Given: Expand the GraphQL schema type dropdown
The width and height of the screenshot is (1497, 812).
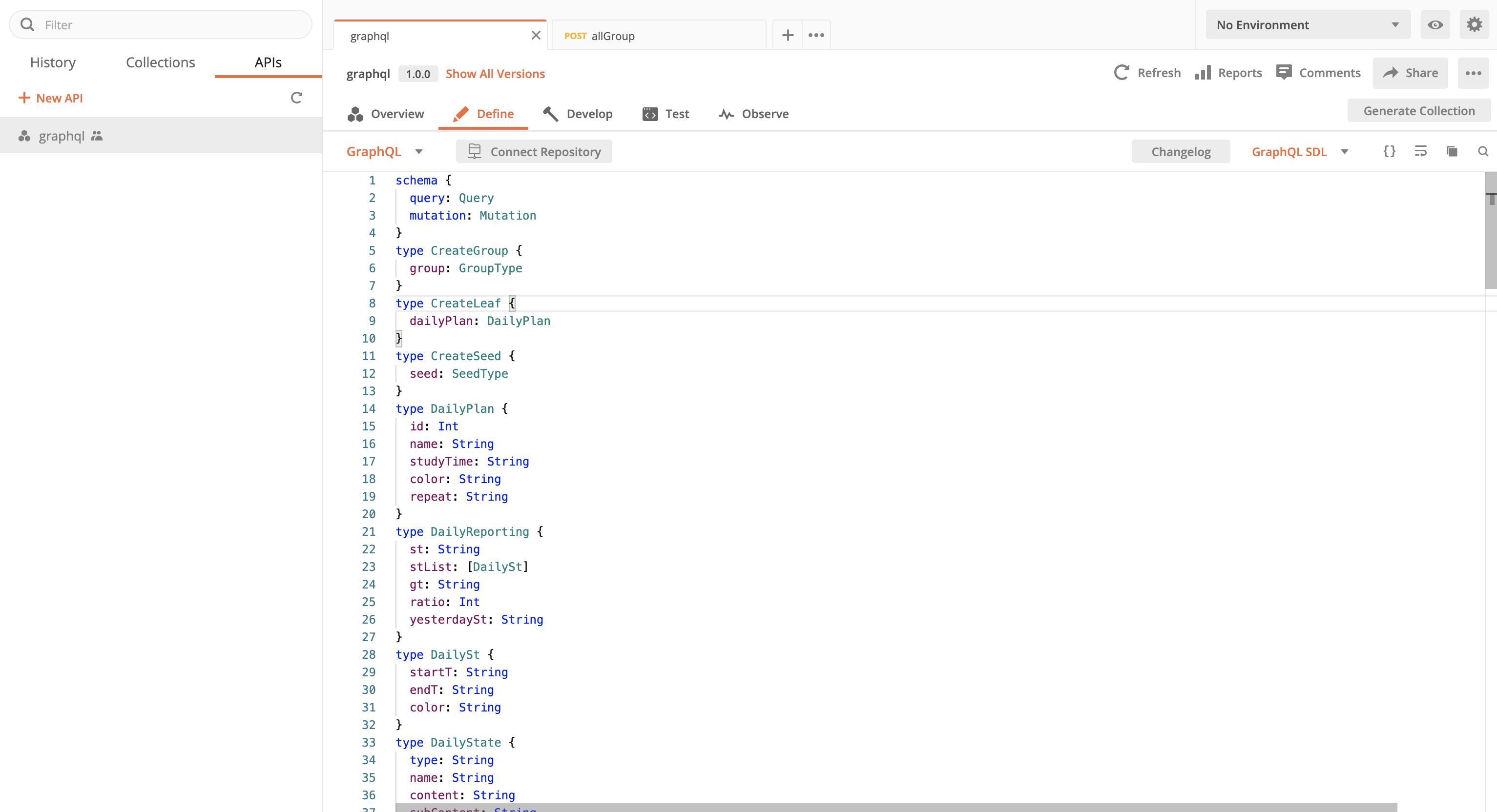Looking at the screenshot, I should coord(384,152).
